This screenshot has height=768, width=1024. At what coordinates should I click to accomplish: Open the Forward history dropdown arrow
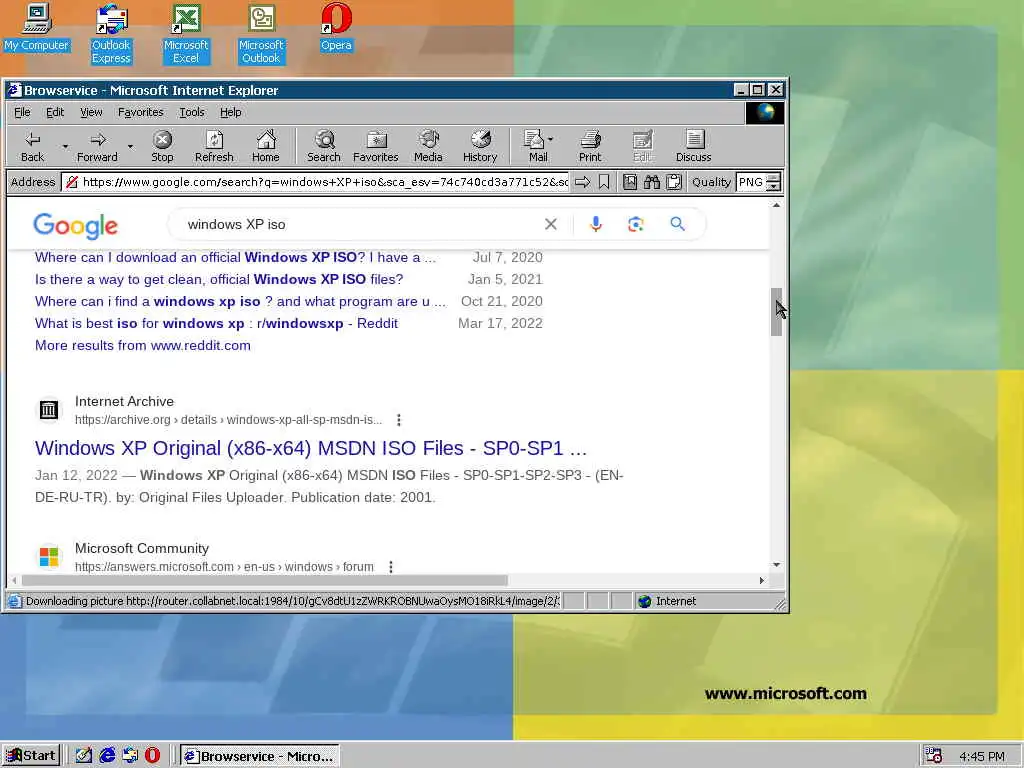130,147
